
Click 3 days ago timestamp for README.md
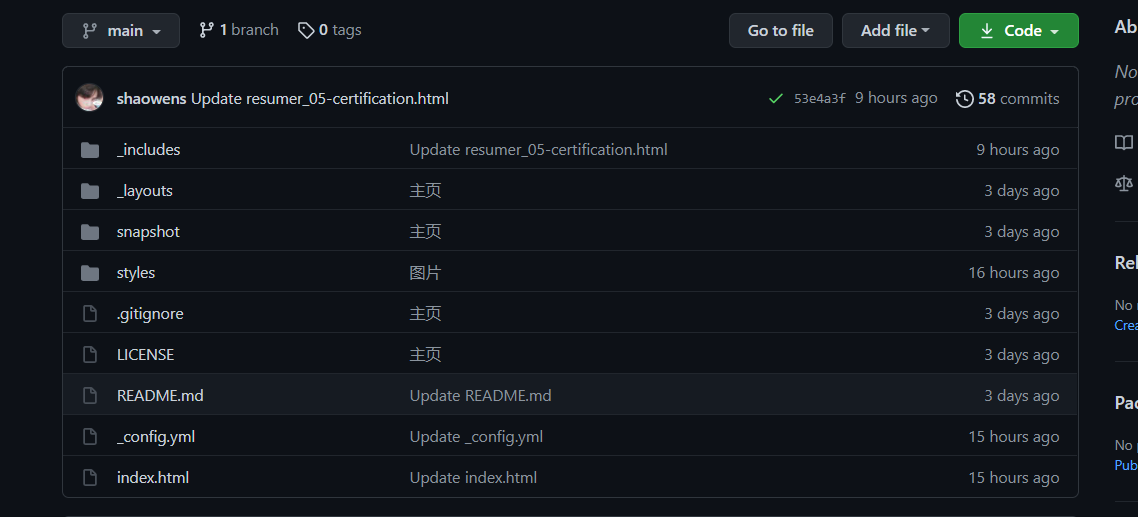coord(1021,396)
